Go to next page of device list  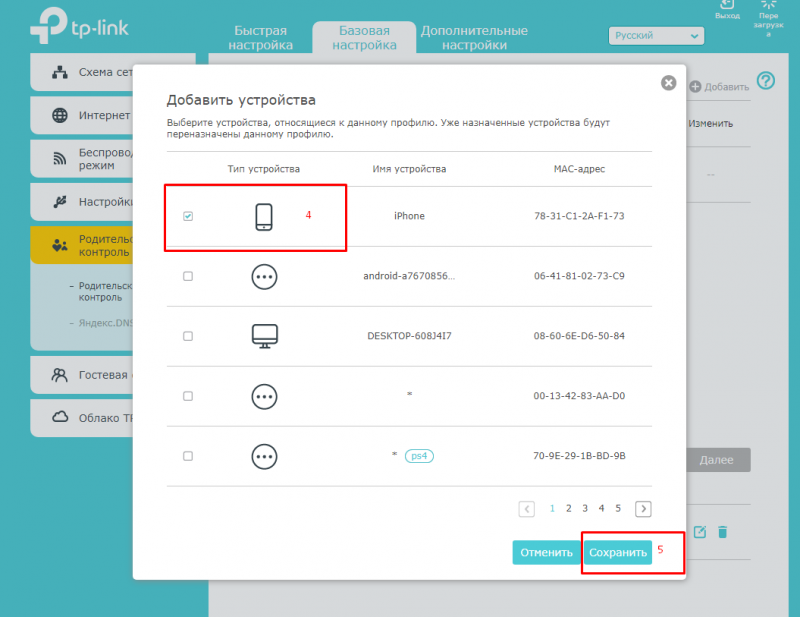(x=643, y=508)
